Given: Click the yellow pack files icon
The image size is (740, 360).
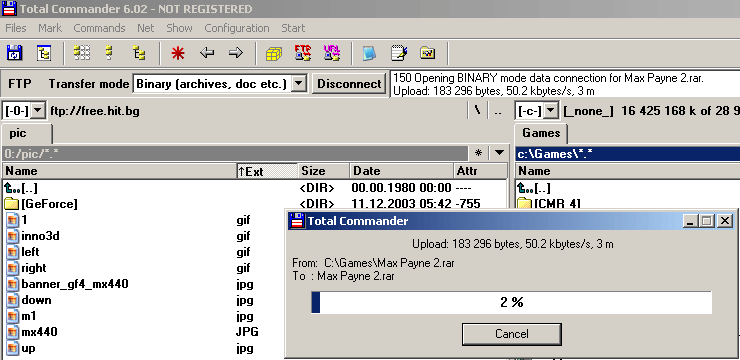Looking at the screenshot, I should [274, 53].
